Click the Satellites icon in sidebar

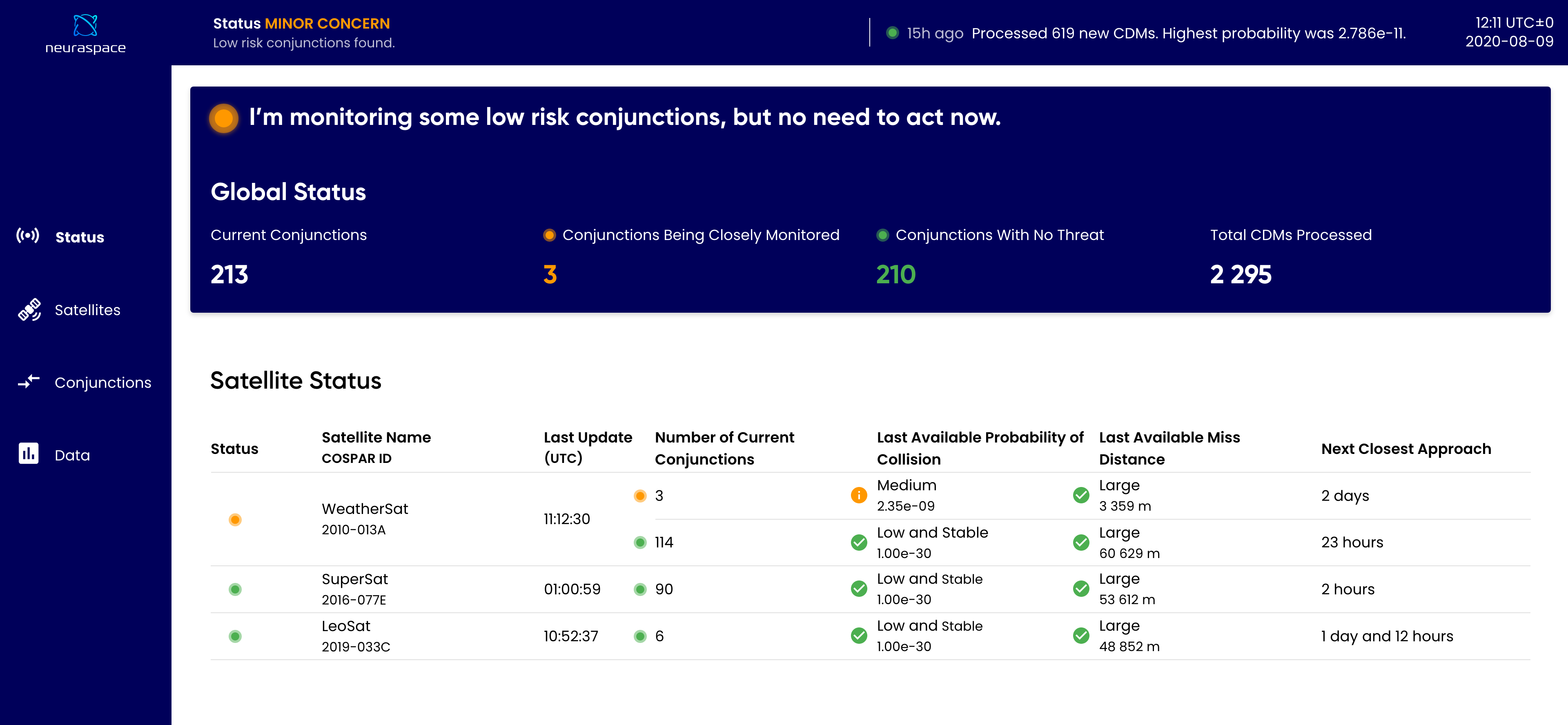pos(29,310)
